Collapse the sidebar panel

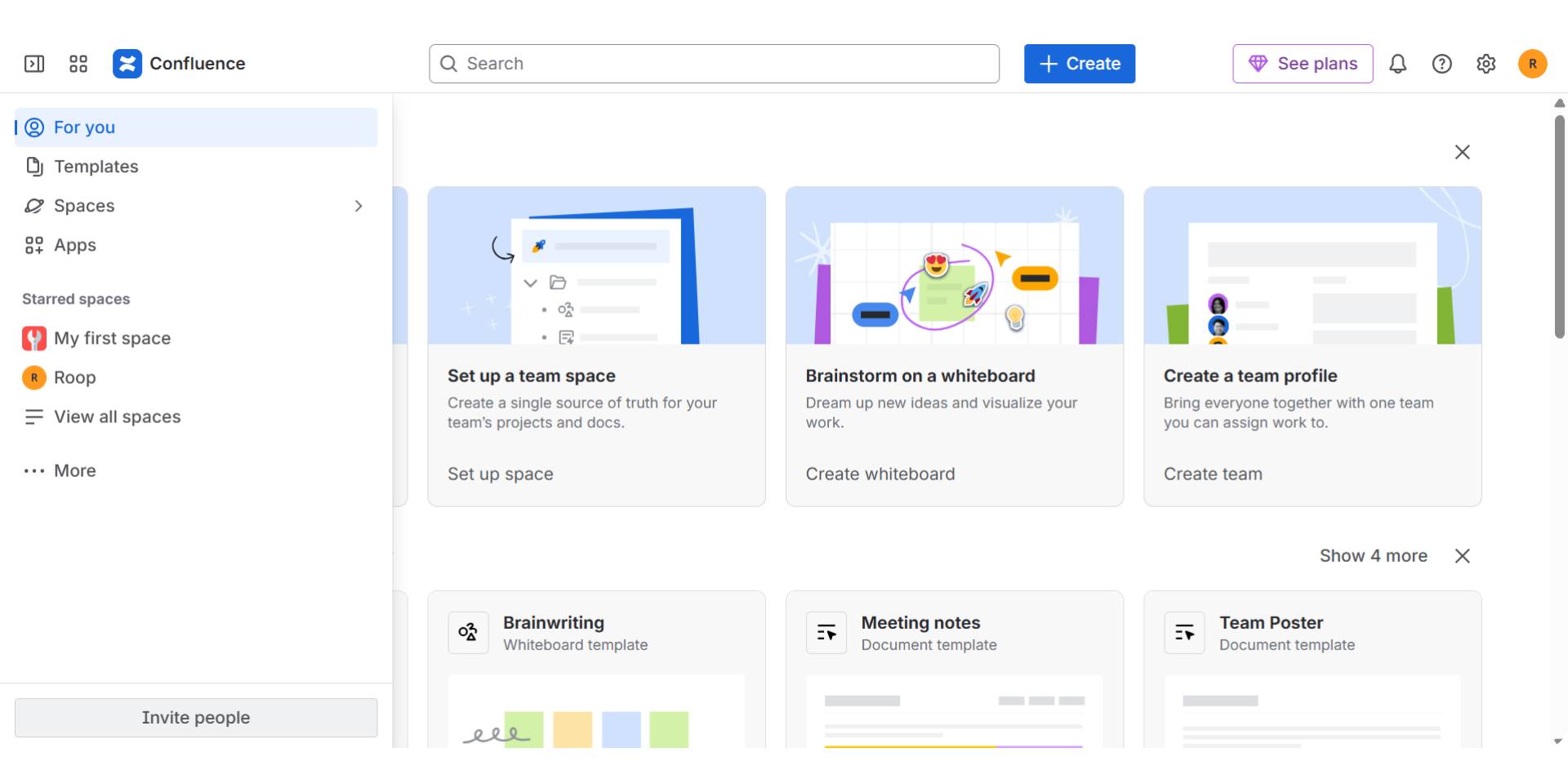click(33, 63)
